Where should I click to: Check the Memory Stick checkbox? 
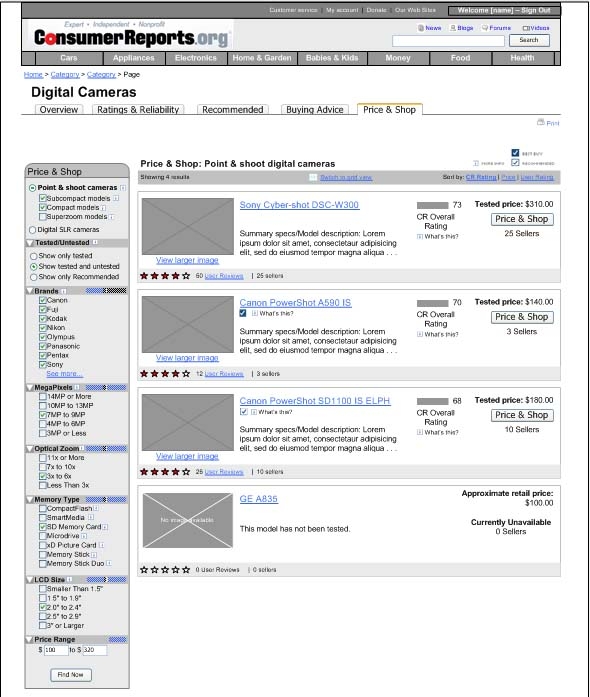[x=43, y=555]
